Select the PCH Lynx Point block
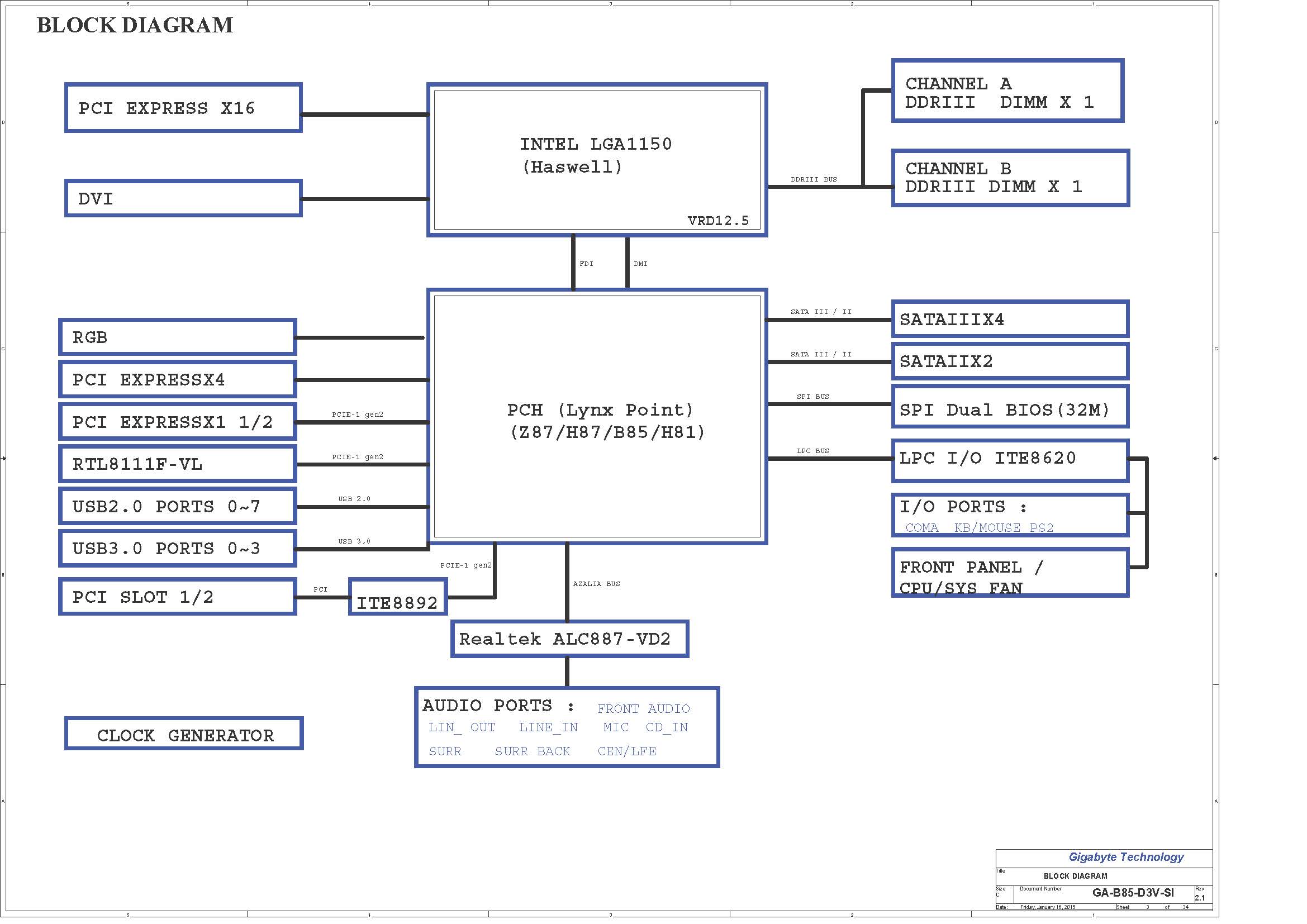The width and height of the screenshot is (1307, 924). 597,417
